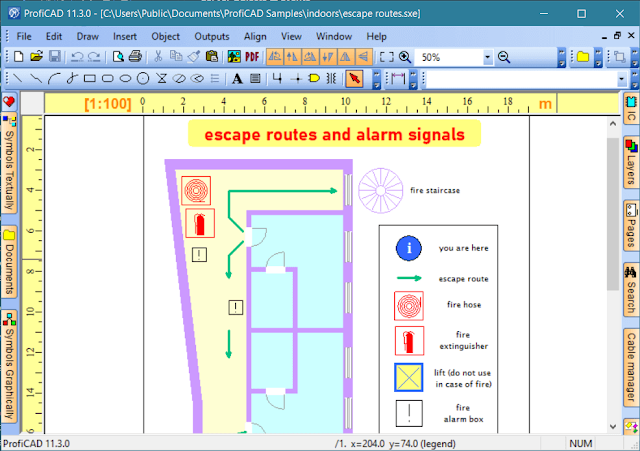
Task: Open the Insert menu
Action: click(125, 36)
